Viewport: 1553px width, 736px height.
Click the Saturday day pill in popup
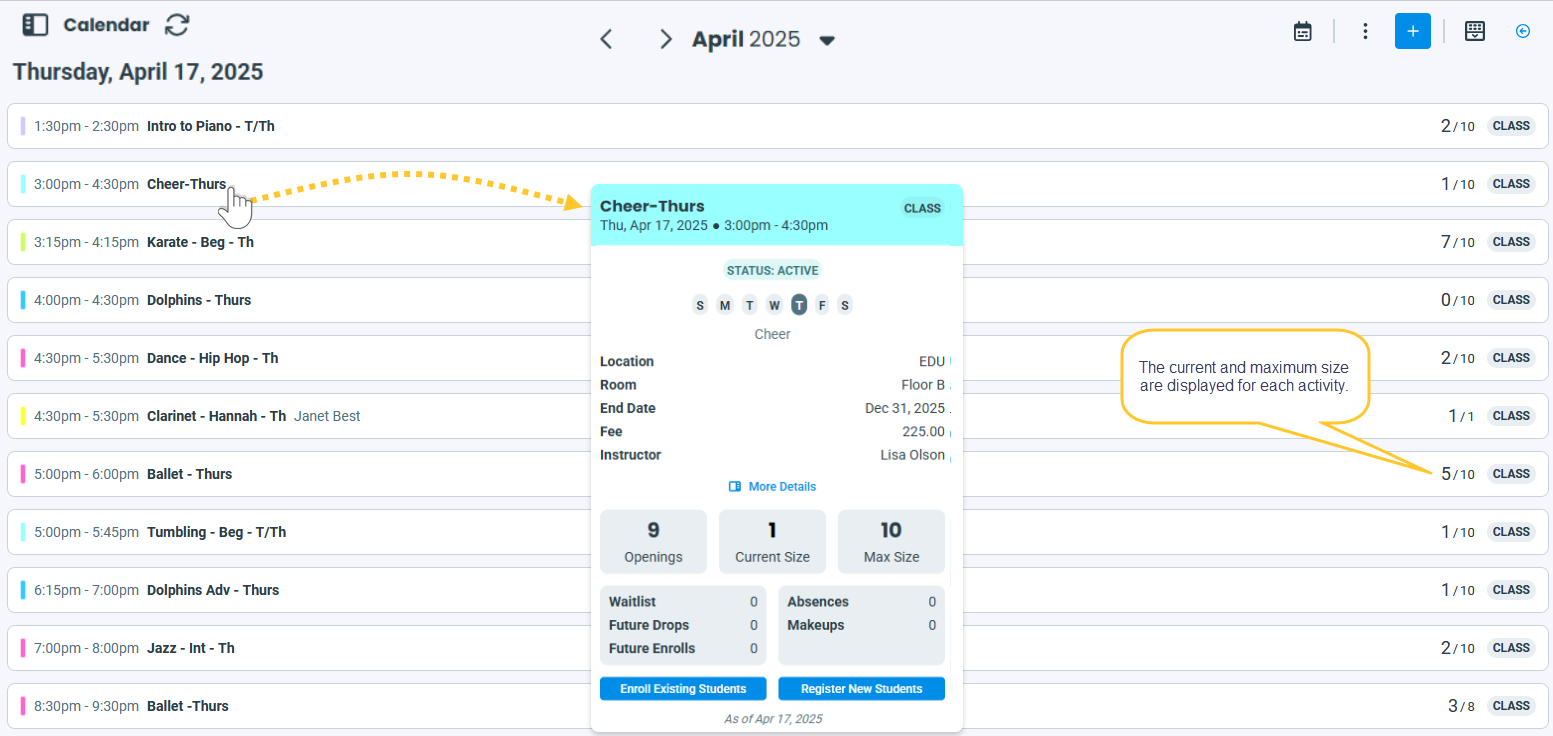point(845,305)
